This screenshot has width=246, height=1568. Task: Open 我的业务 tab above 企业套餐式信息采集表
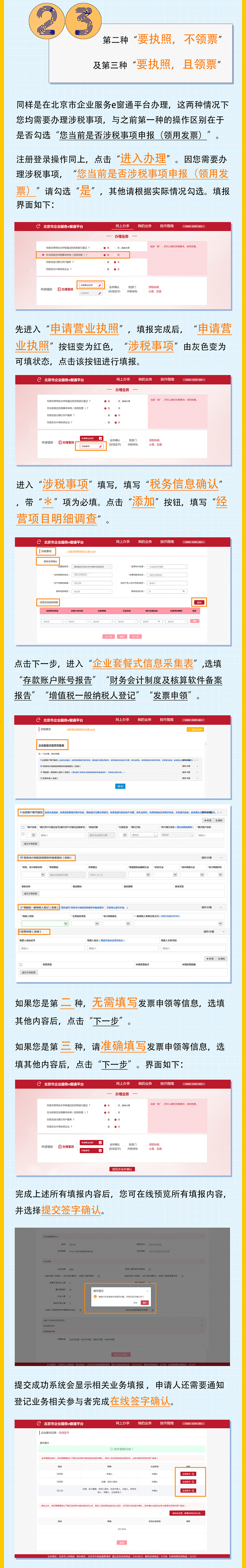coord(145,719)
